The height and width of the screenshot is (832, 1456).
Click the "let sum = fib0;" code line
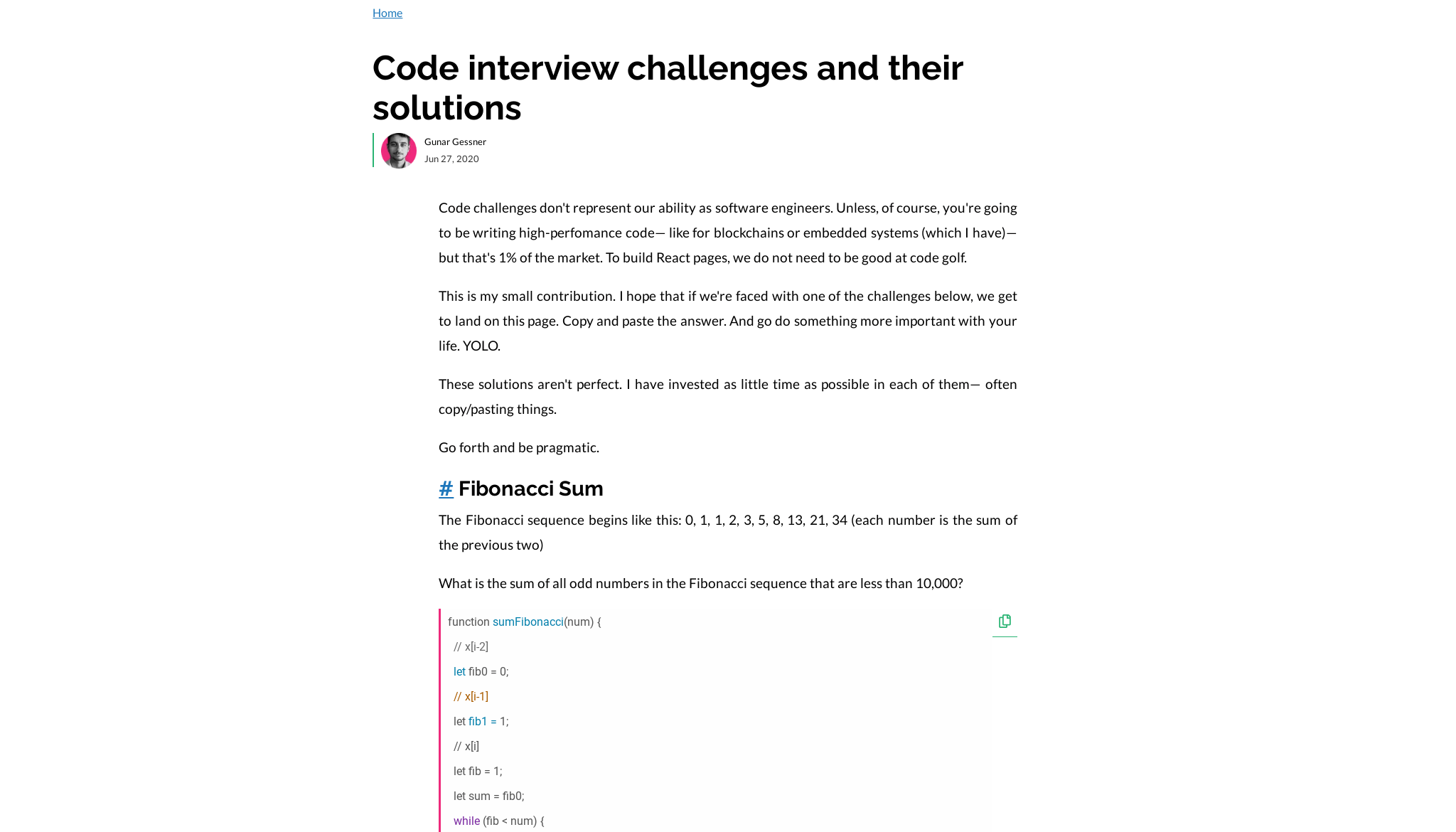(489, 796)
